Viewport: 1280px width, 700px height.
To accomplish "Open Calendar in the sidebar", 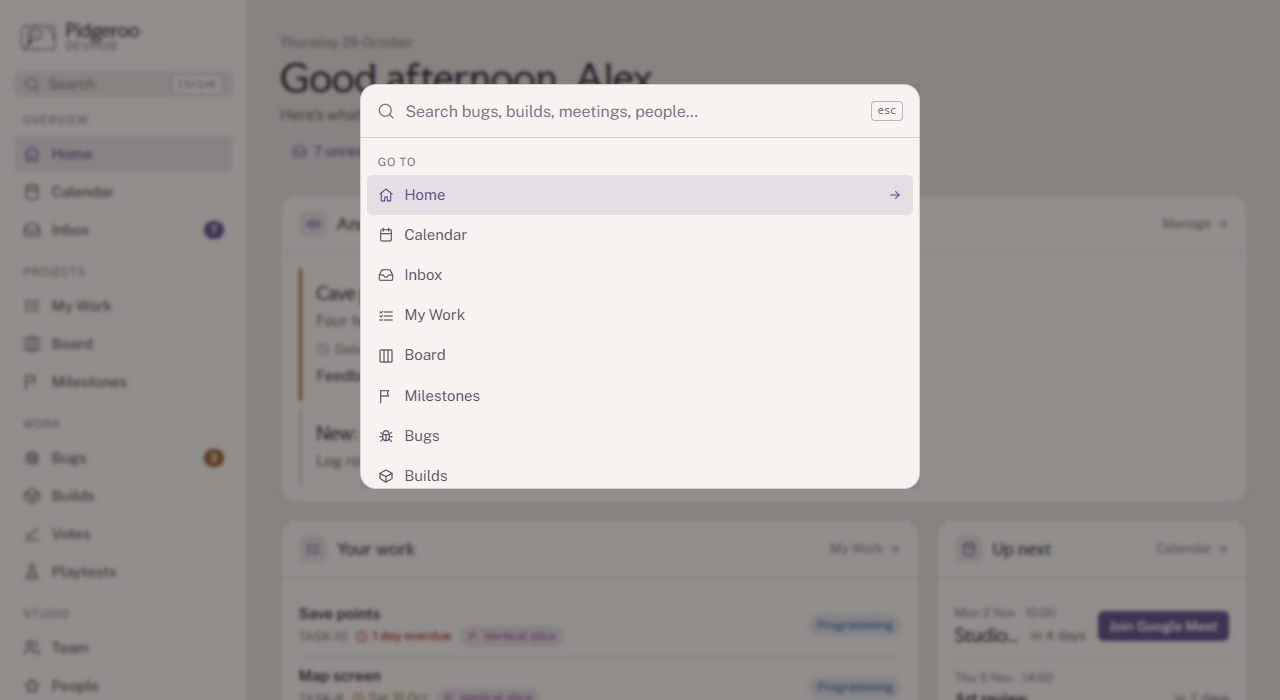I will [123, 192].
